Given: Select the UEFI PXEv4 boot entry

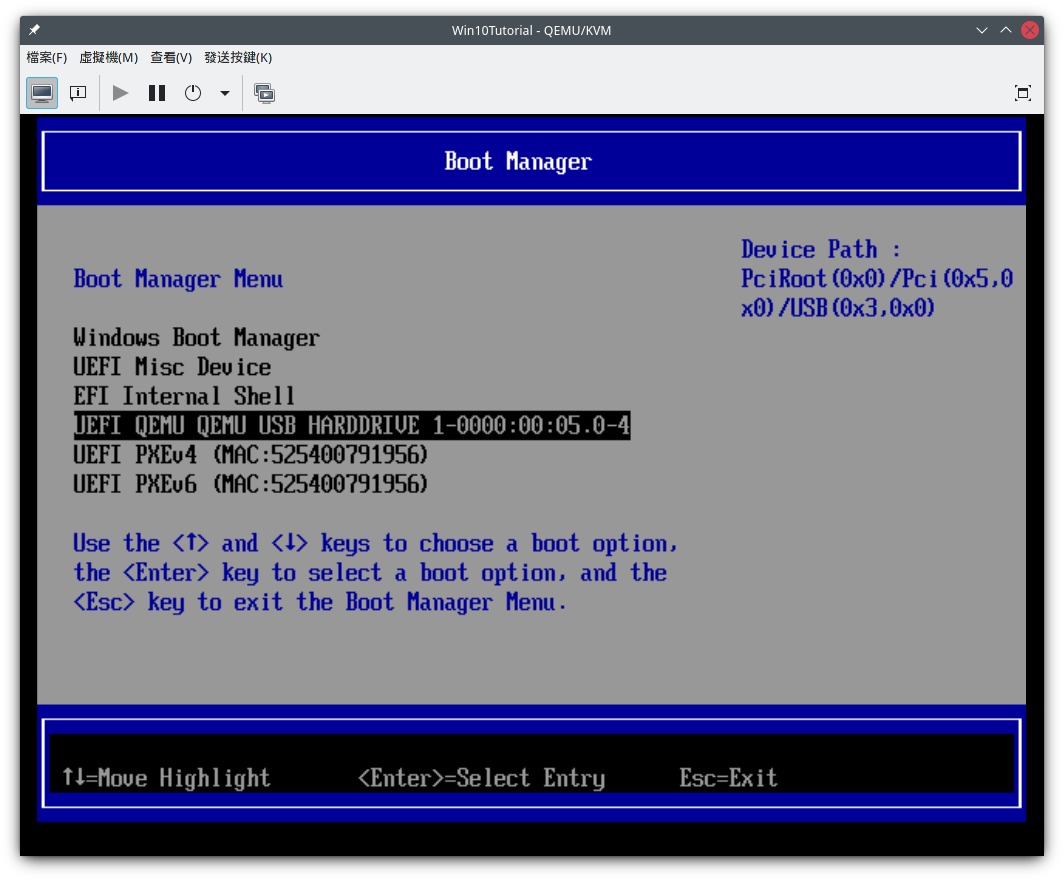Looking at the screenshot, I should tap(250, 455).
